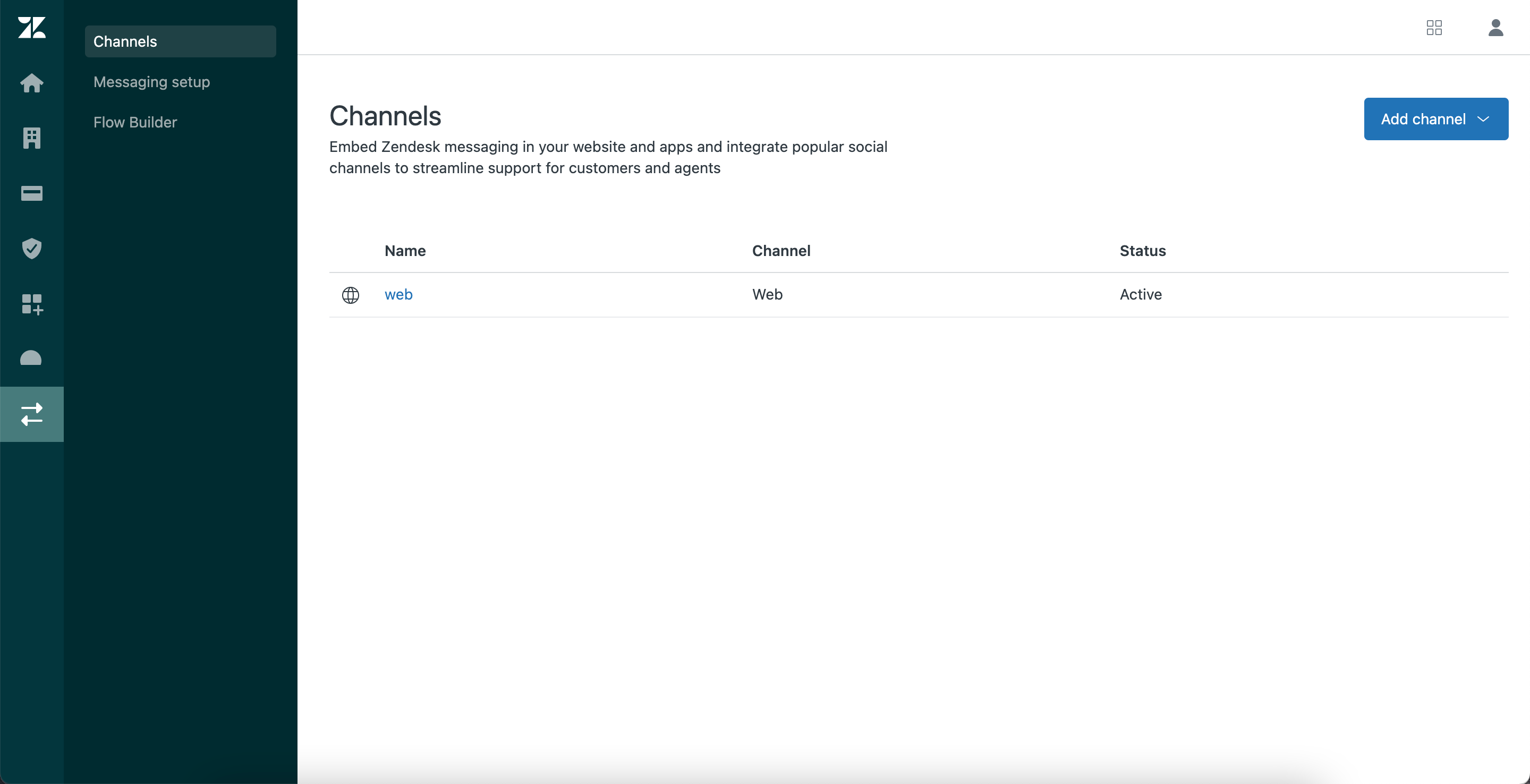This screenshot has width=1530, height=784.
Task: Open the user profile avatar icon
Action: [x=1495, y=27]
